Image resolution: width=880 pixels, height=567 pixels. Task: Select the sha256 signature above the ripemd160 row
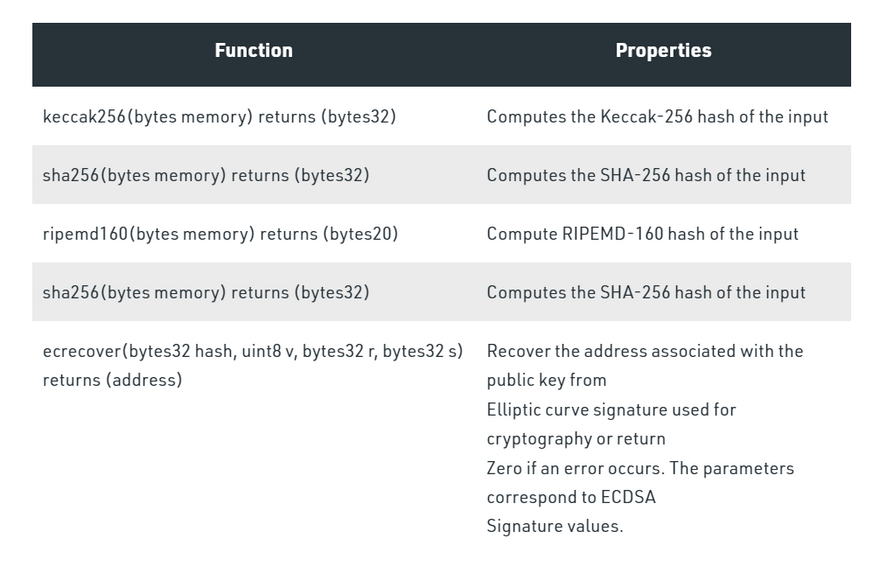[206, 176]
